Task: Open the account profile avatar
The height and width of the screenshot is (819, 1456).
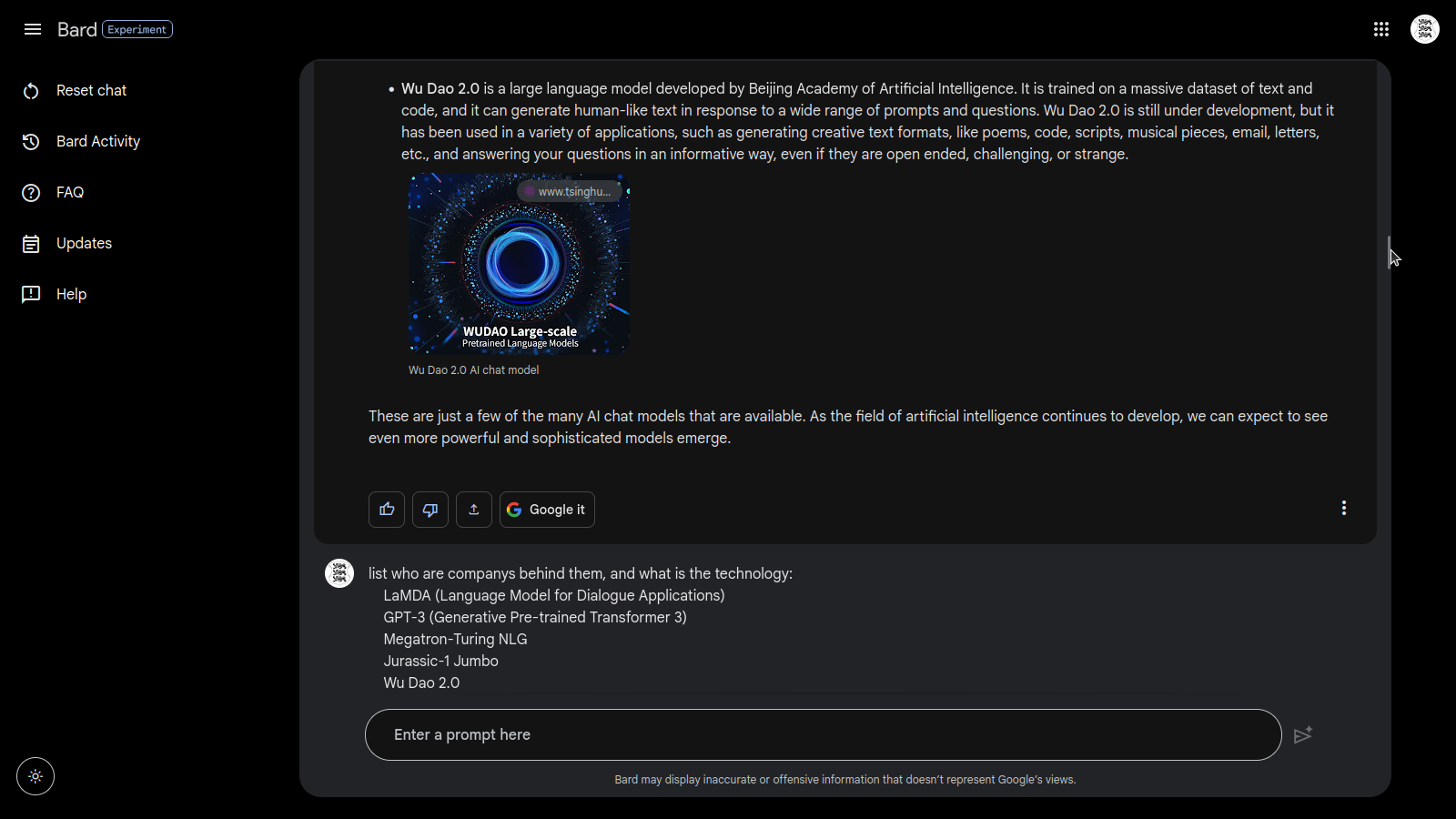Action: click(1425, 29)
